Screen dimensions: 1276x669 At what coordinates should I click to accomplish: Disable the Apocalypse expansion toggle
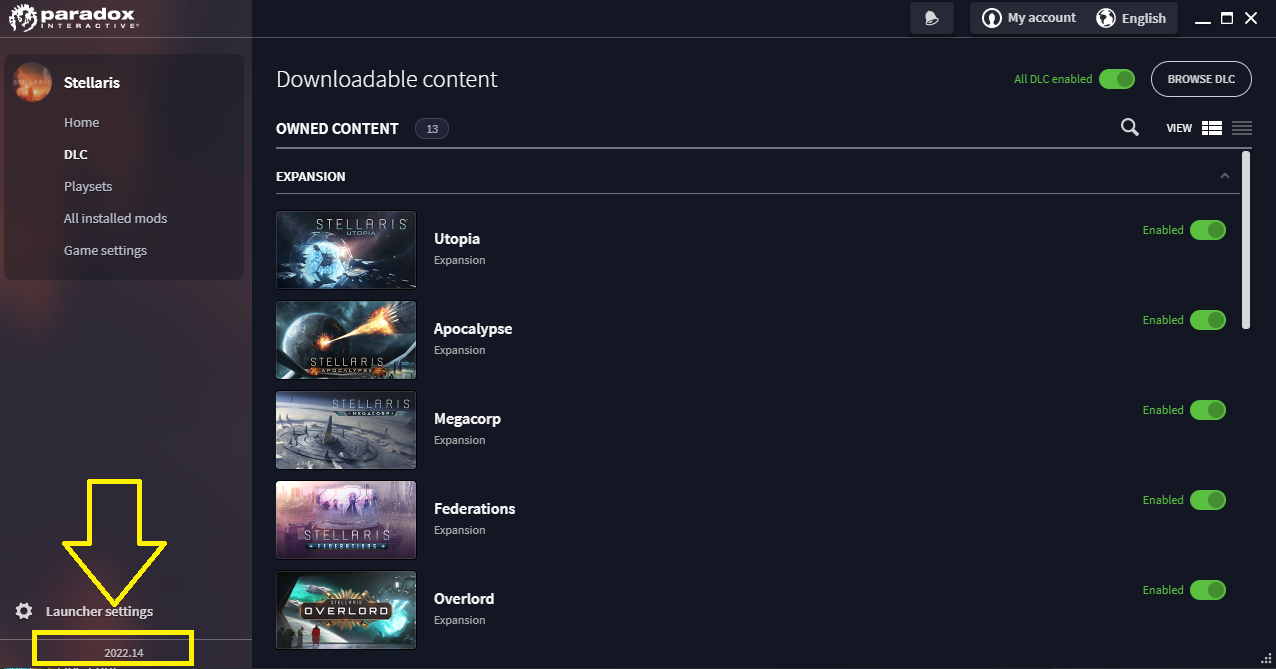tap(1208, 320)
